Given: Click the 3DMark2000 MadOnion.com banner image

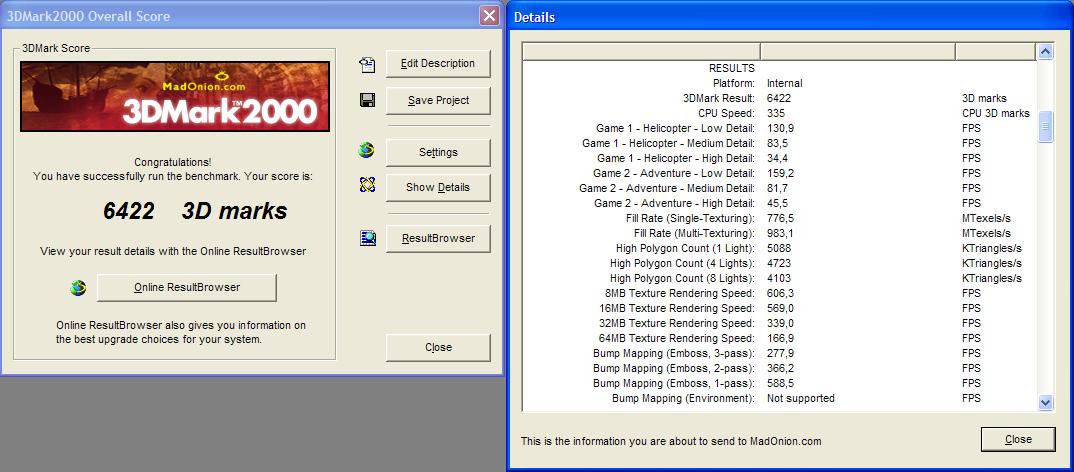Looking at the screenshot, I should [175, 97].
